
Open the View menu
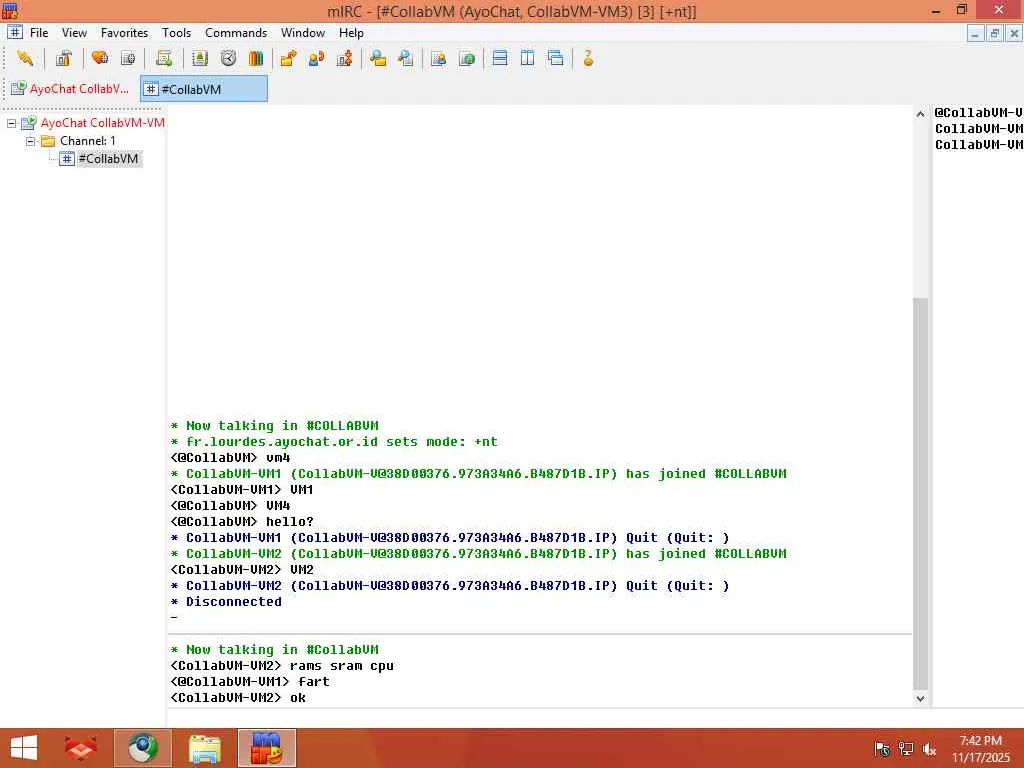pos(74,33)
